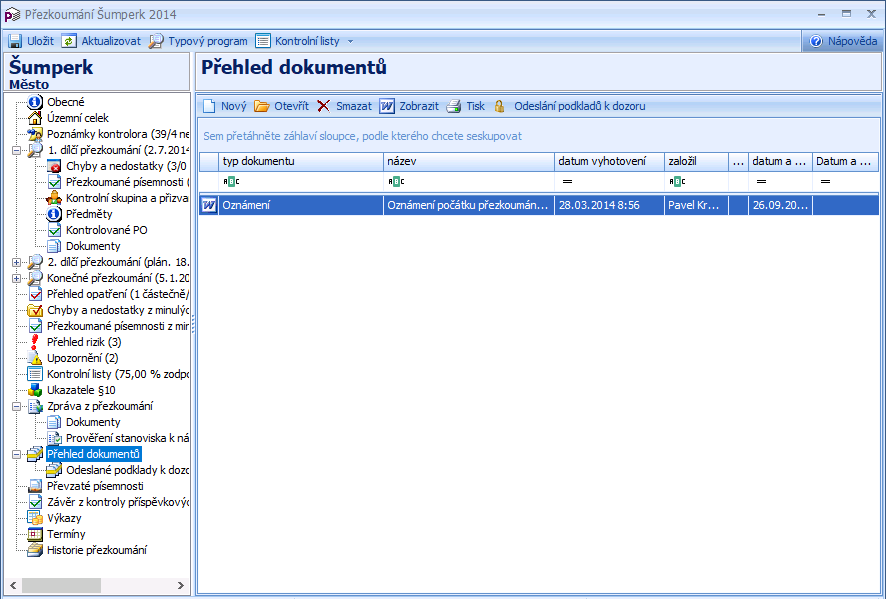Click the Word icon in Oznámení row
The height and width of the screenshot is (599, 886).
[209, 205]
